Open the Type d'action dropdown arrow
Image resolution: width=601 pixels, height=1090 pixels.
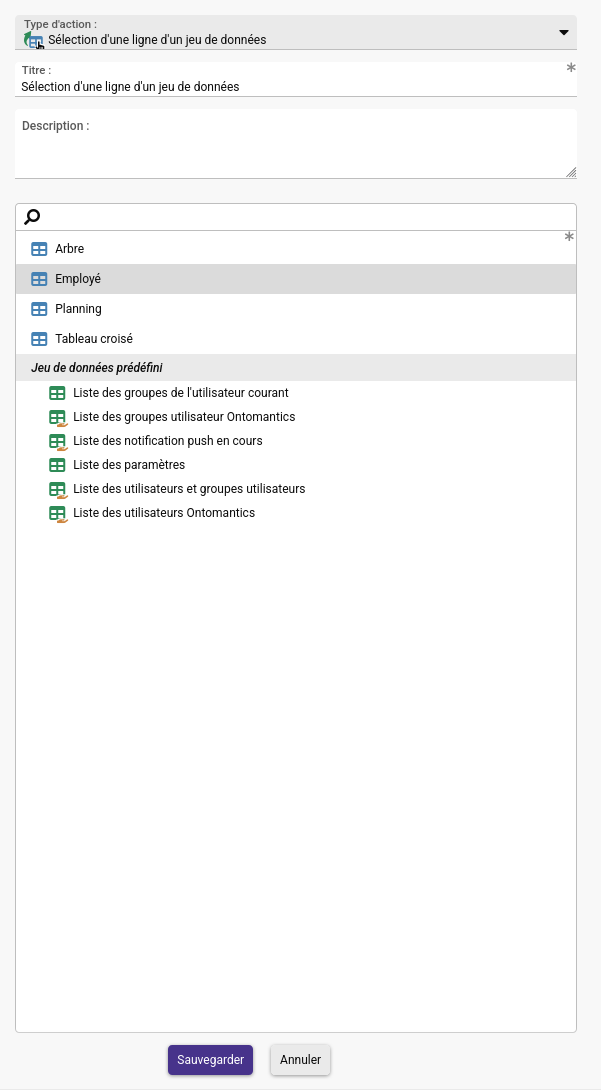(x=564, y=33)
